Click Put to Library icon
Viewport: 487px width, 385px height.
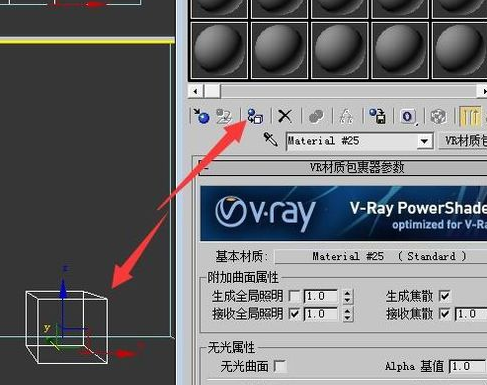377,116
